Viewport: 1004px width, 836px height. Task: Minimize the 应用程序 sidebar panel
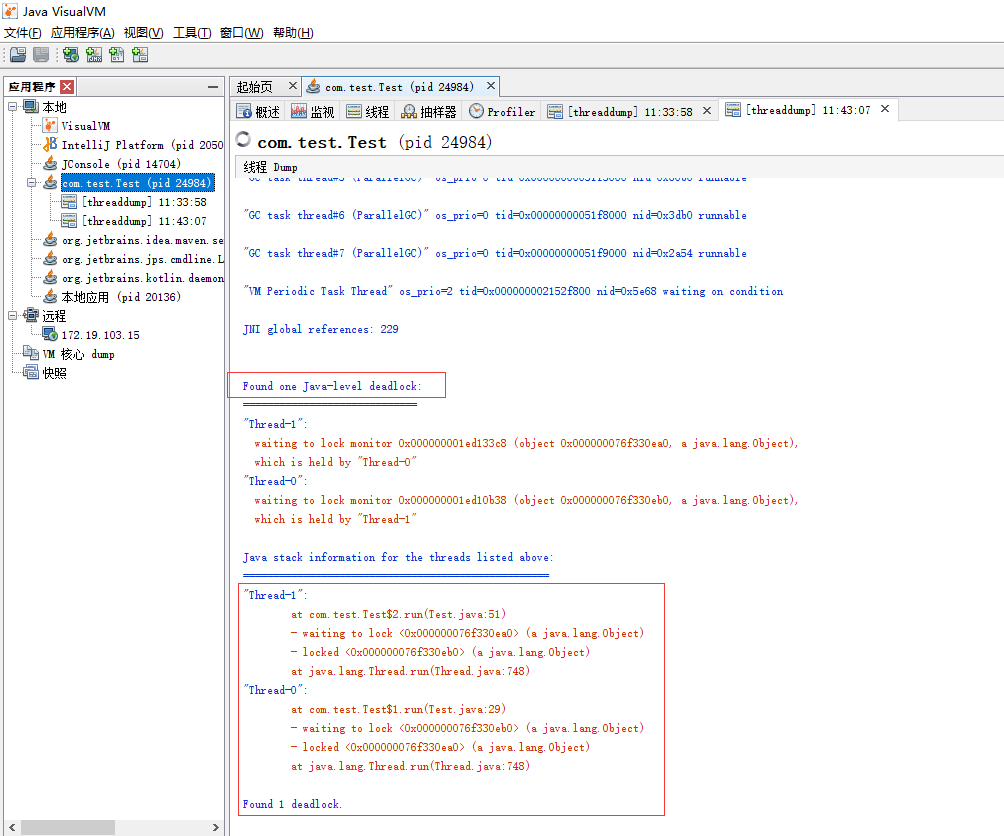[x=213, y=87]
